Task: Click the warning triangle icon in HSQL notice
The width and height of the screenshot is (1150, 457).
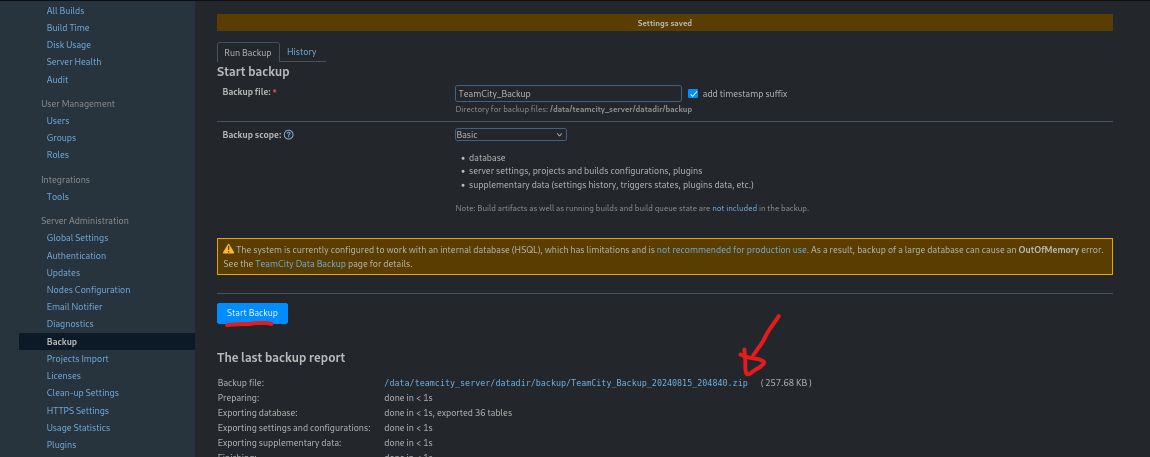Action: click(x=229, y=249)
